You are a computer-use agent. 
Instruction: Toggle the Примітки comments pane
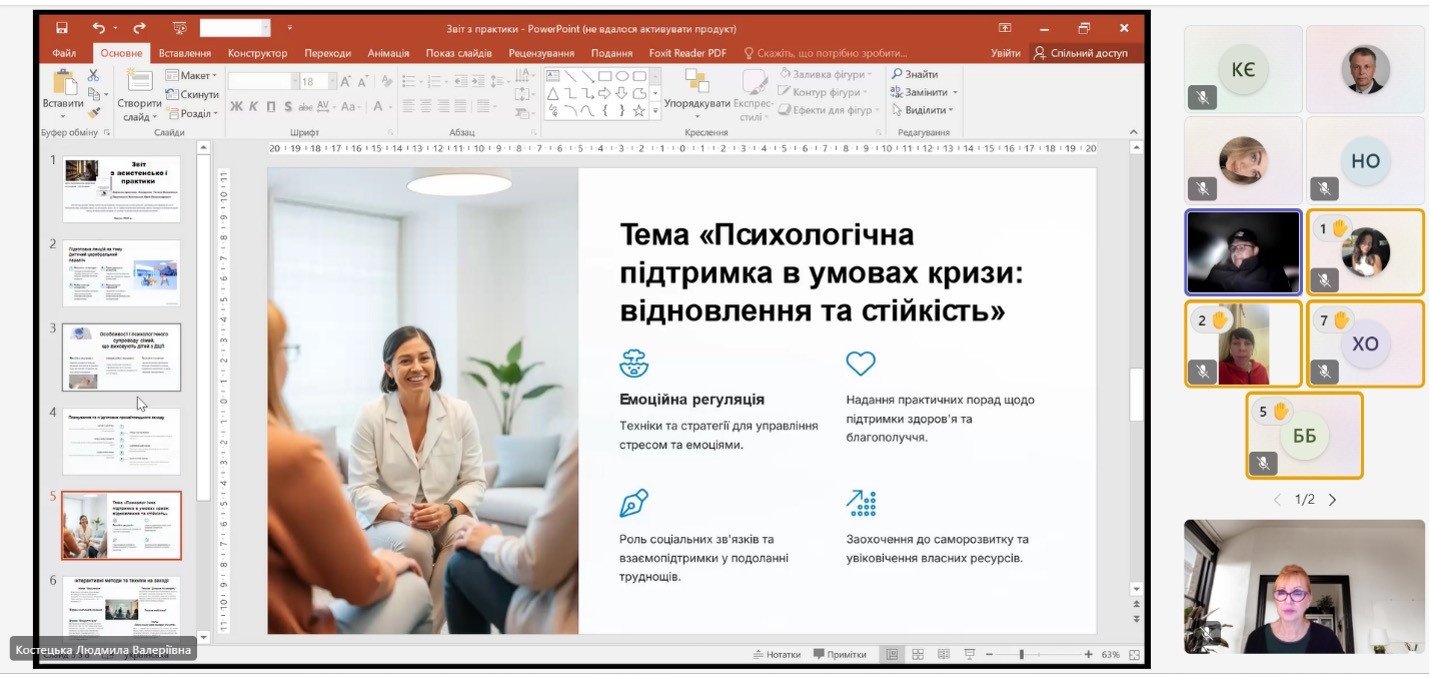(x=840, y=654)
